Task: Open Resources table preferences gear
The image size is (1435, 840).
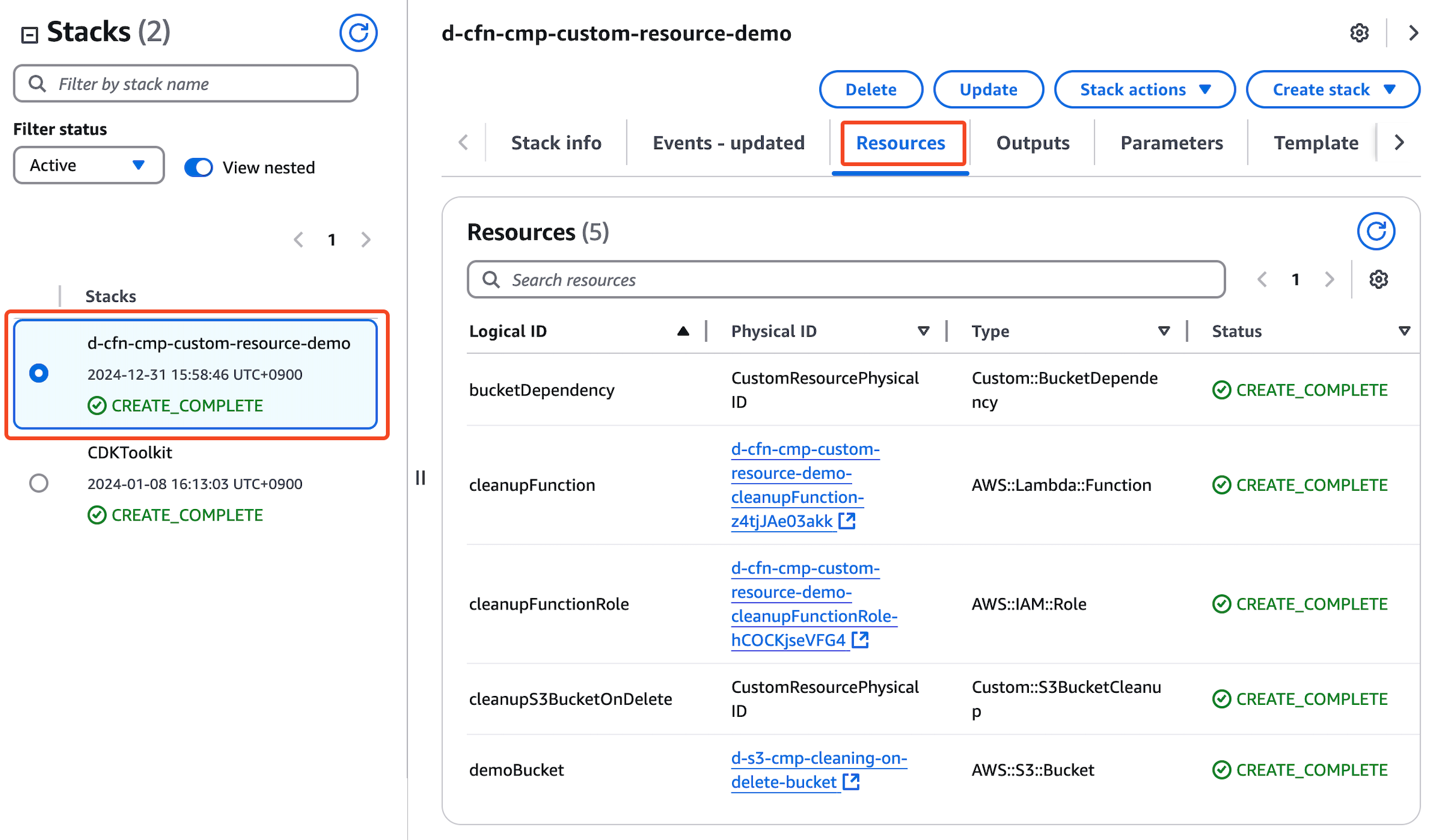Action: [x=1378, y=279]
